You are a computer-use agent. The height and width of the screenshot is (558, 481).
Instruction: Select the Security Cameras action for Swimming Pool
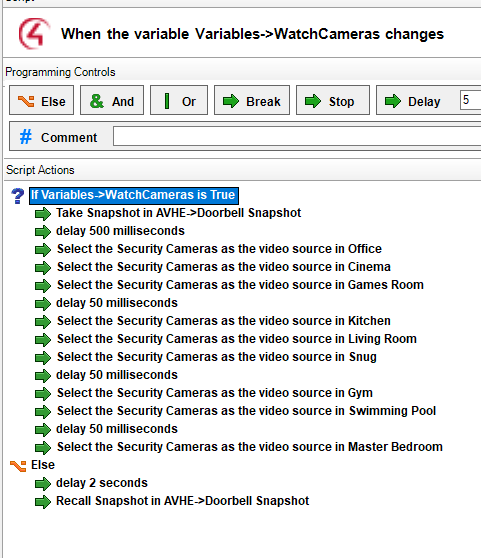(x=246, y=411)
